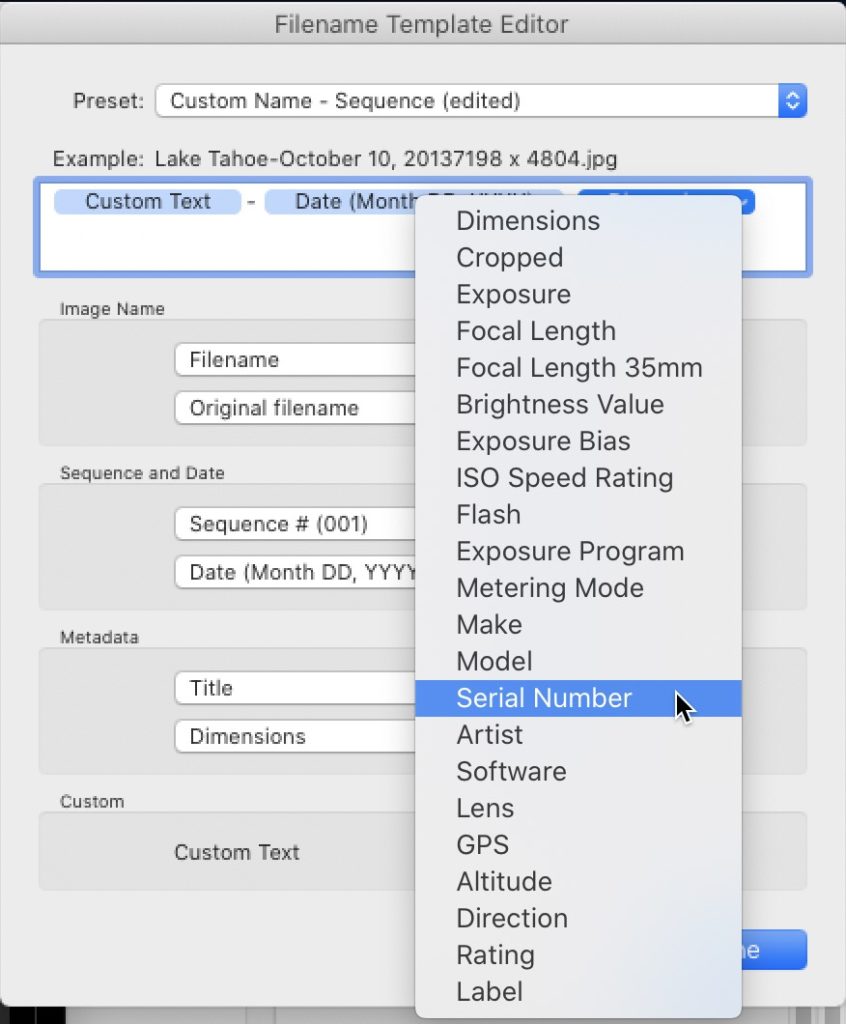Click the Custom Text token in template field
This screenshot has width=846, height=1024.
[x=148, y=201]
